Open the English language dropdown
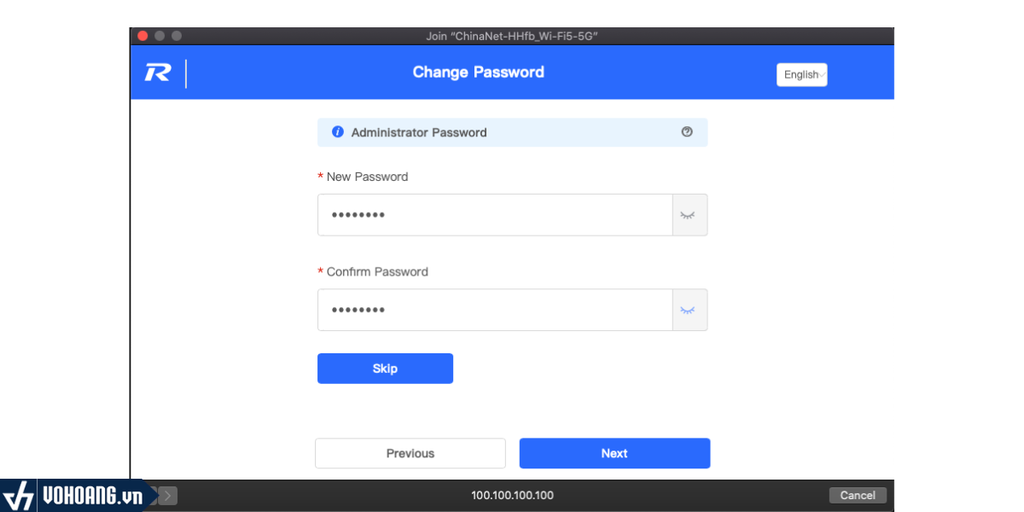1024x512 pixels. point(802,75)
